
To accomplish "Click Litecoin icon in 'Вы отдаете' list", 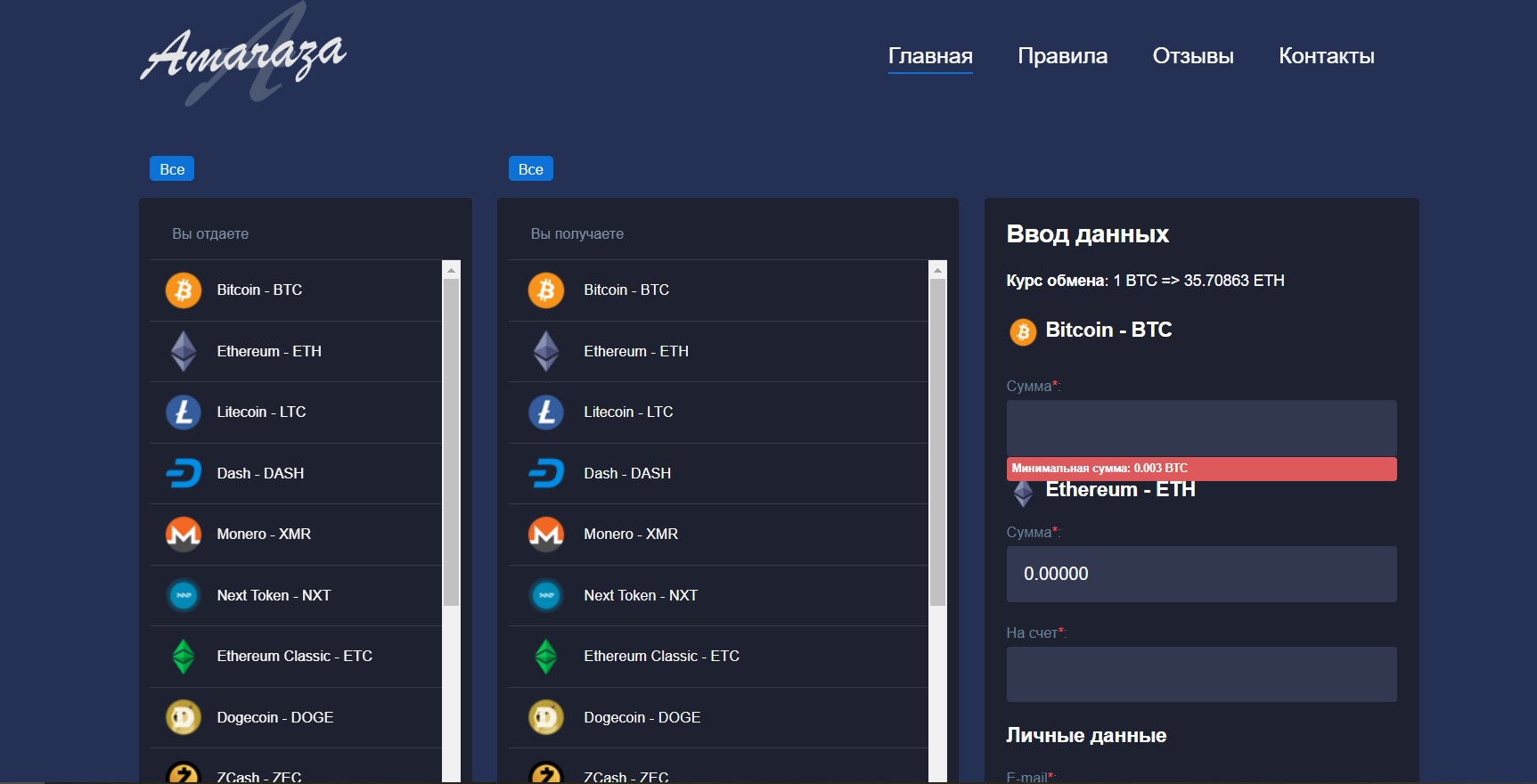I will click(x=184, y=412).
